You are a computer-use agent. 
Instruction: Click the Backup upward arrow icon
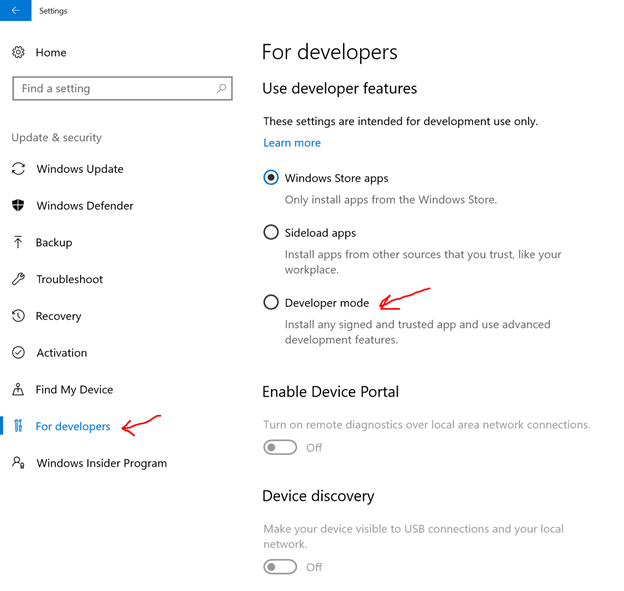[18, 242]
